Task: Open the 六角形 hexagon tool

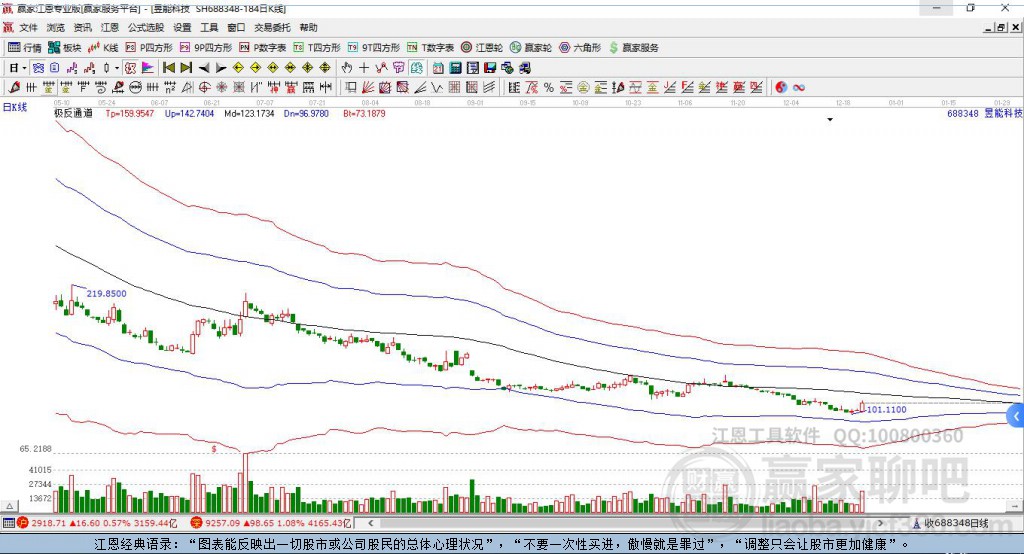Action: click(580, 48)
